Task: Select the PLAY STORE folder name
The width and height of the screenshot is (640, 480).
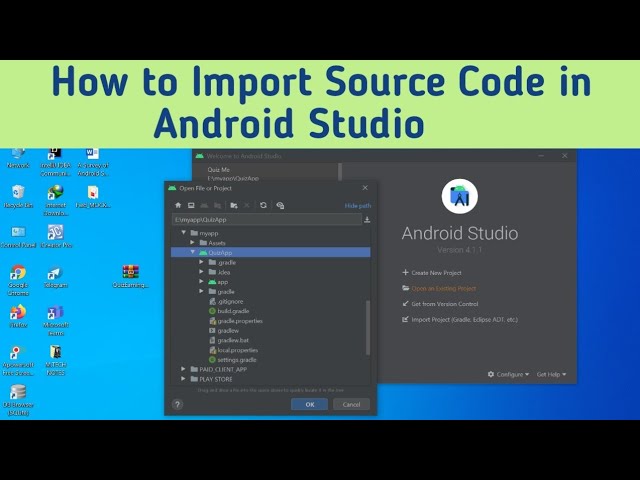Action: click(216, 379)
